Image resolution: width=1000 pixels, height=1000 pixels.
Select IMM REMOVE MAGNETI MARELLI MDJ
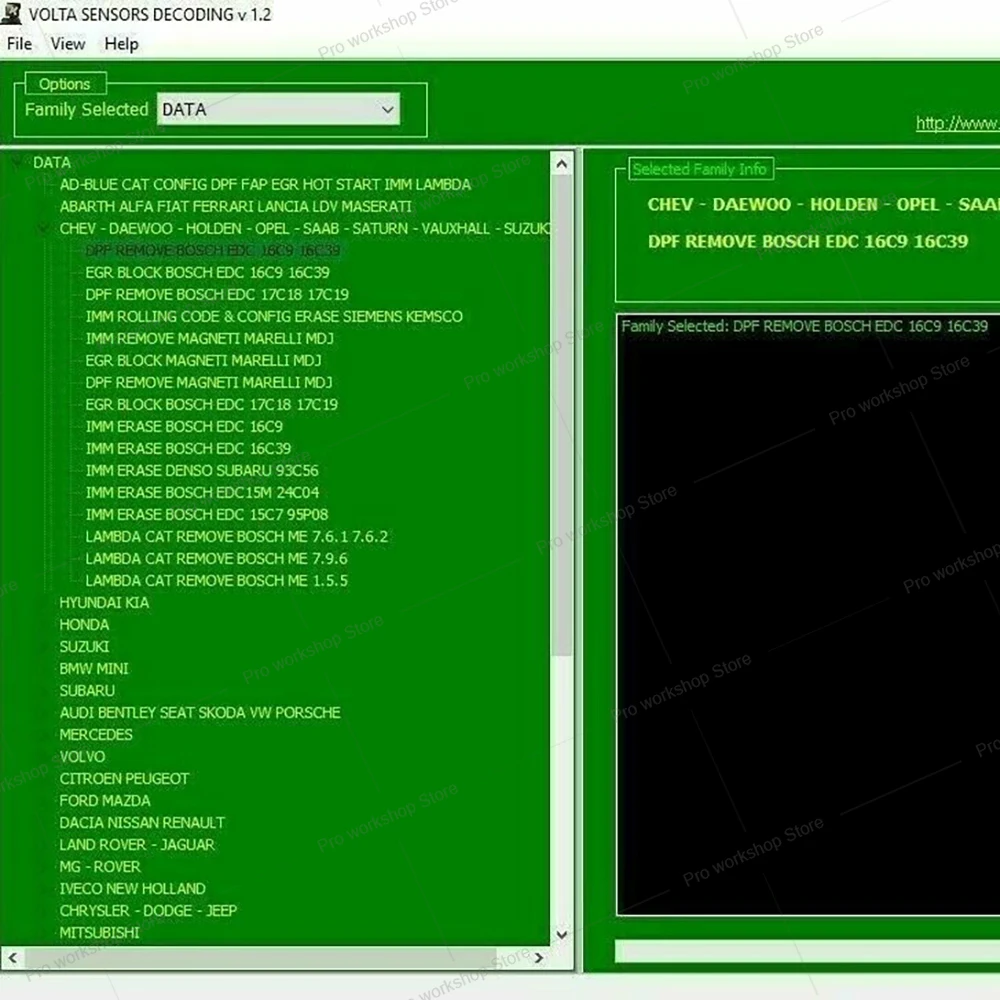209,339
